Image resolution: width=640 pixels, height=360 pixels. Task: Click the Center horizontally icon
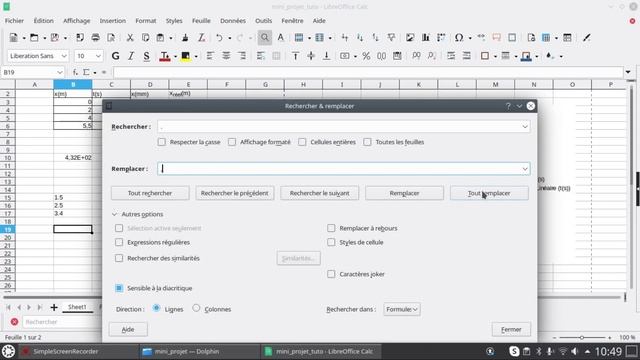click(x=226, y=56)
